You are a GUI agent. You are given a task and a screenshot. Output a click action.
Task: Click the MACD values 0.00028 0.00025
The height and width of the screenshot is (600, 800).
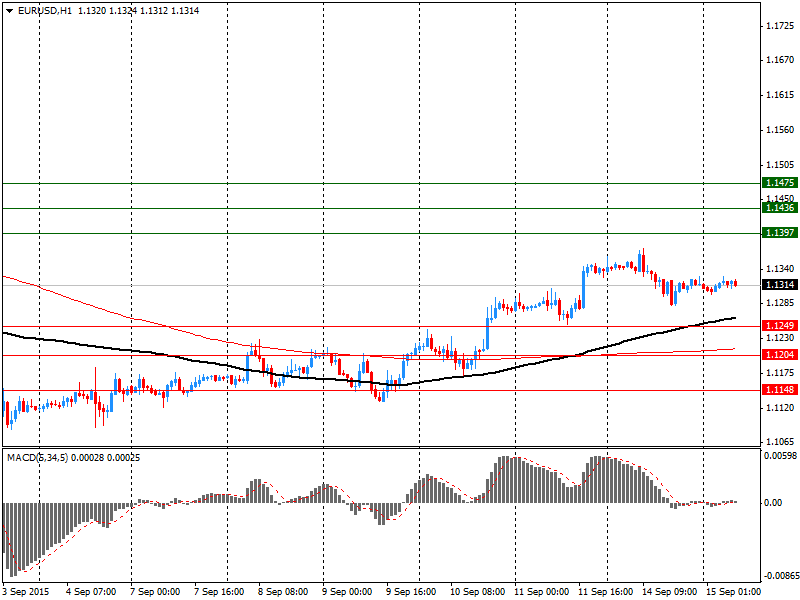point(106,458)
